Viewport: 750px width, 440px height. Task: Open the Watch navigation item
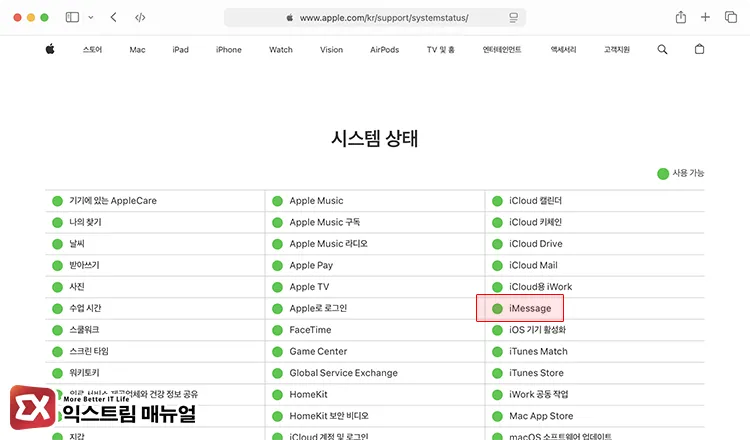click(281, 49)
